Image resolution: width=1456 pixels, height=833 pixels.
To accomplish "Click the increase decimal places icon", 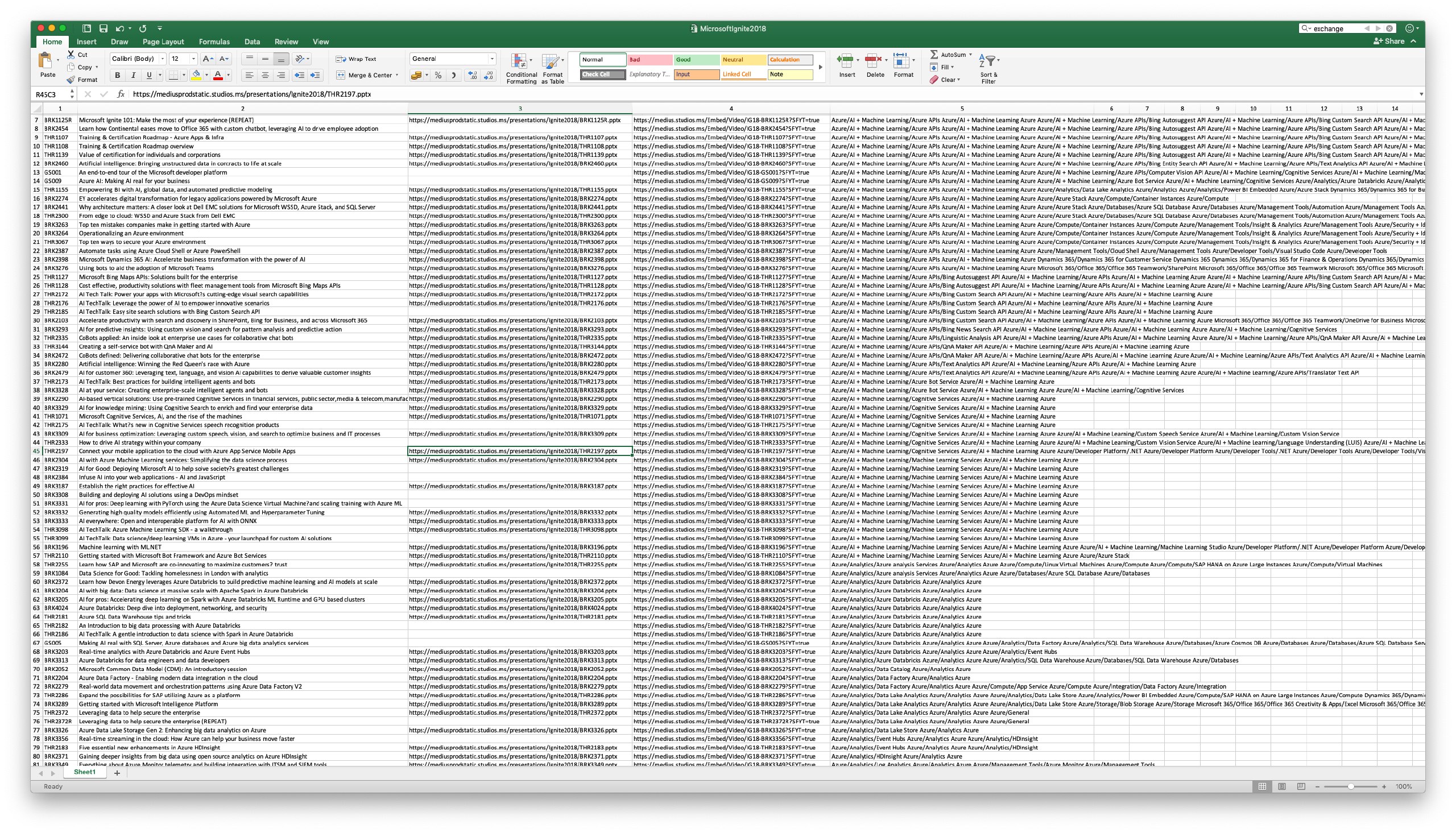I will [472, 75].
